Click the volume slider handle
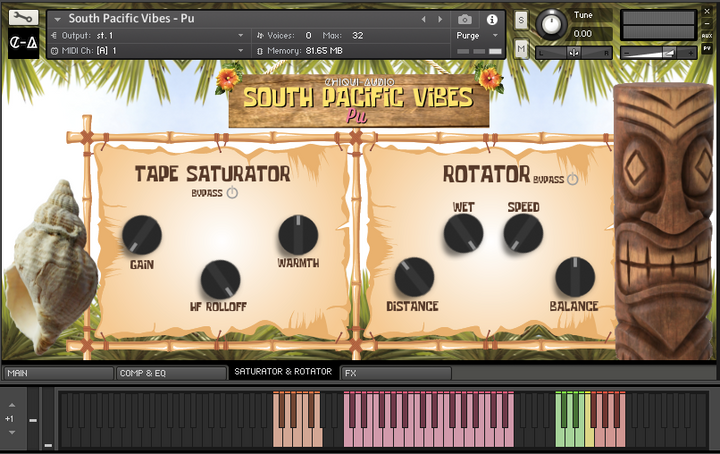Image resolution: width=720 pixels, height=454 pixels. click(x=669, y=53)
